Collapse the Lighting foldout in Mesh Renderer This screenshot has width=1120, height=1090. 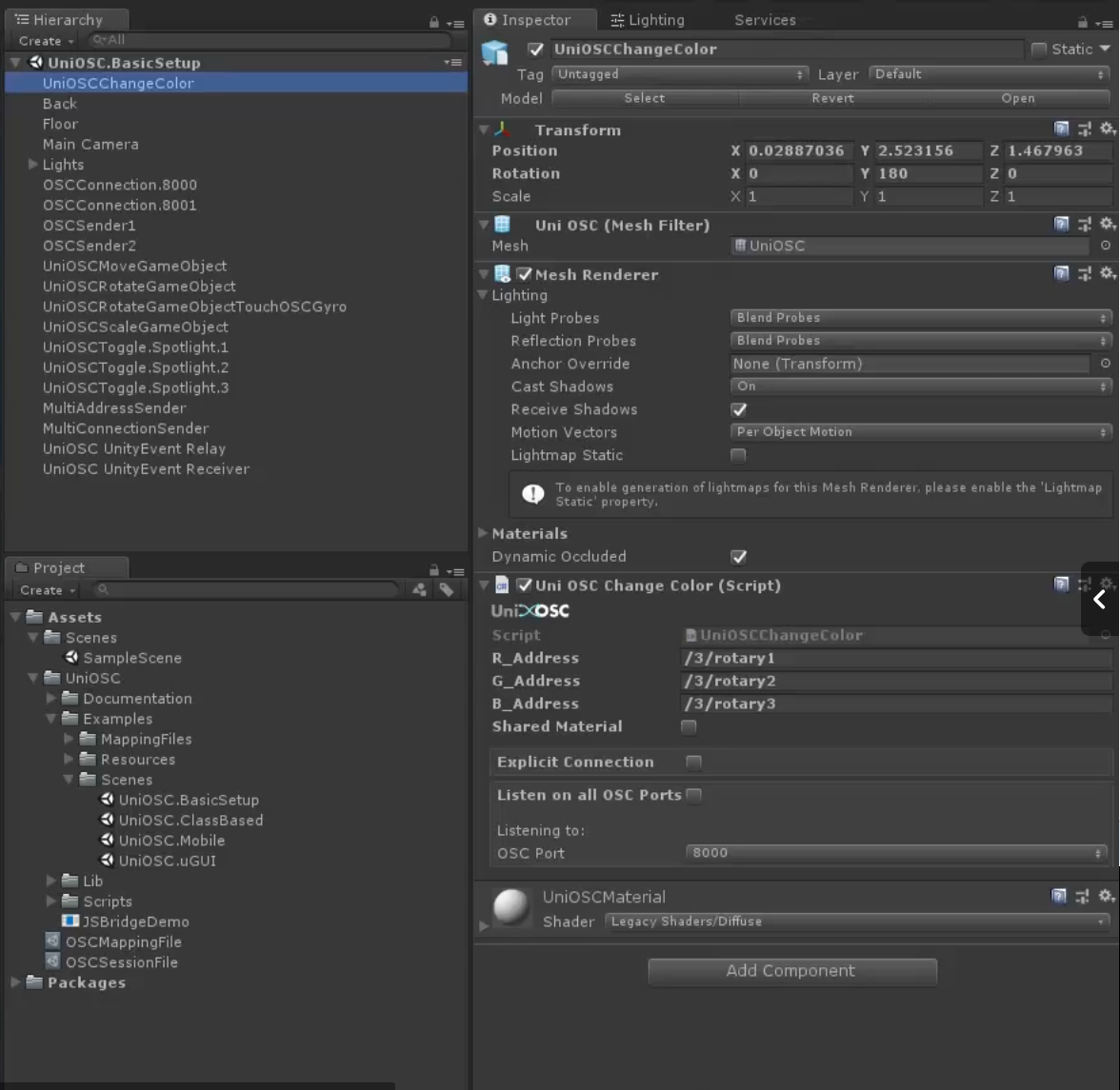pyautogui.click(x=483, y=295)
